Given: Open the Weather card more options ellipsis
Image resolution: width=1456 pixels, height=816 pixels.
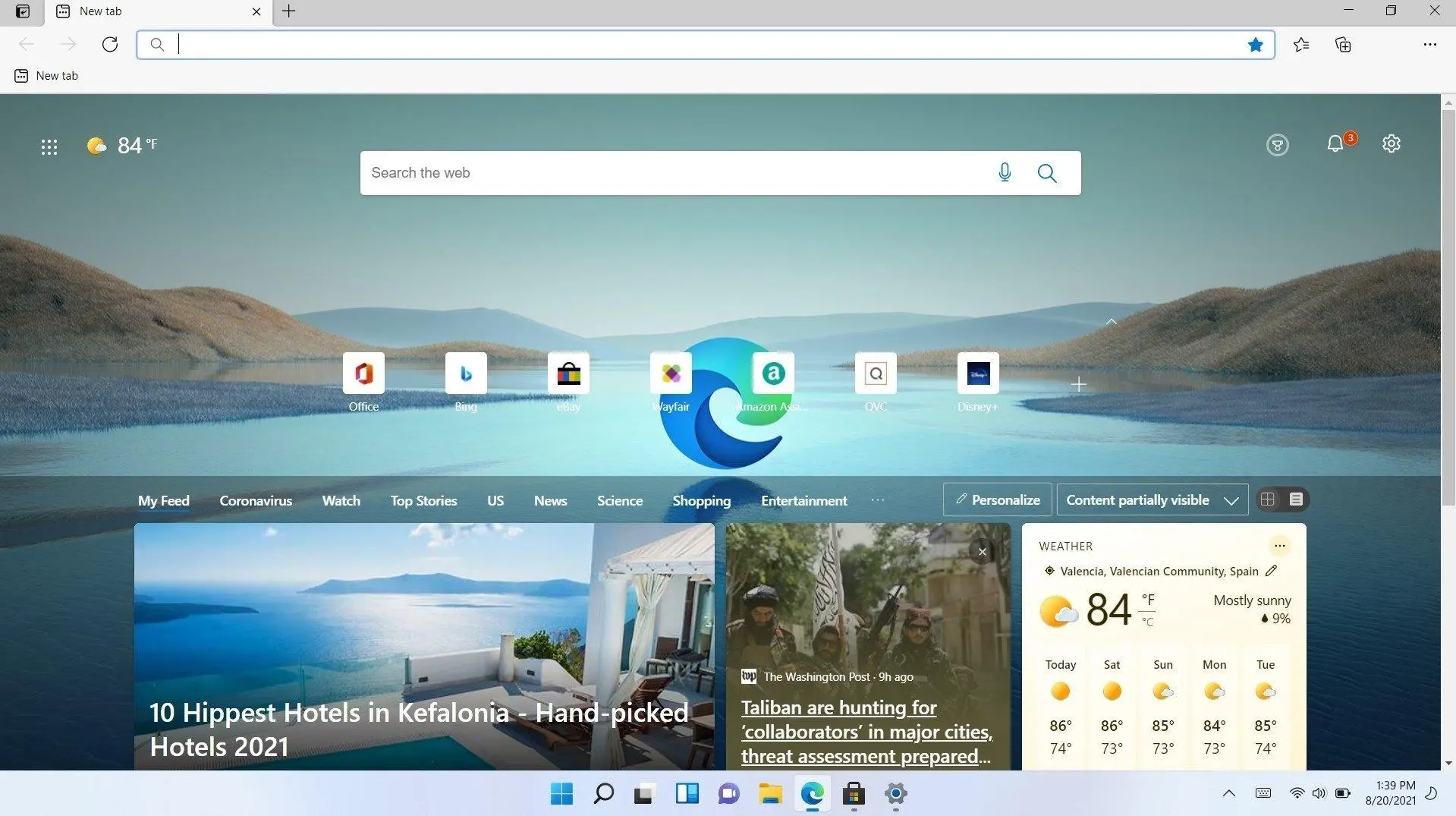Looking at the screenshot, I should (x=1280, y=546).
